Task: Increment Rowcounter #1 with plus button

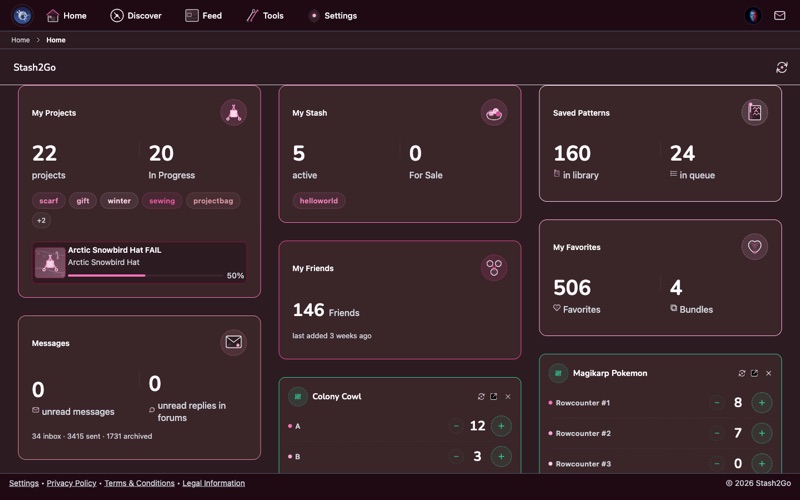Action: (x=761, y=403)
